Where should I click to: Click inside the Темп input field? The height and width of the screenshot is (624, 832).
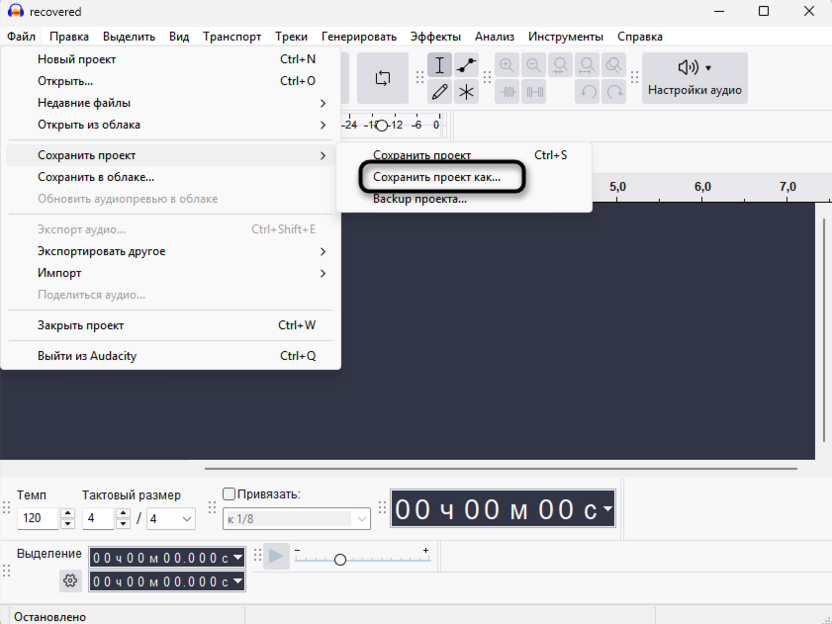(38, 518)
